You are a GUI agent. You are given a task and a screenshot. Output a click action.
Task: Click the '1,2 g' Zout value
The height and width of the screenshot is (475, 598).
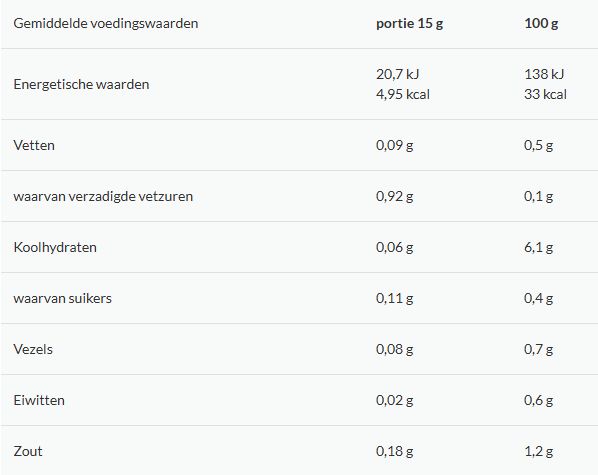point(539,451)
